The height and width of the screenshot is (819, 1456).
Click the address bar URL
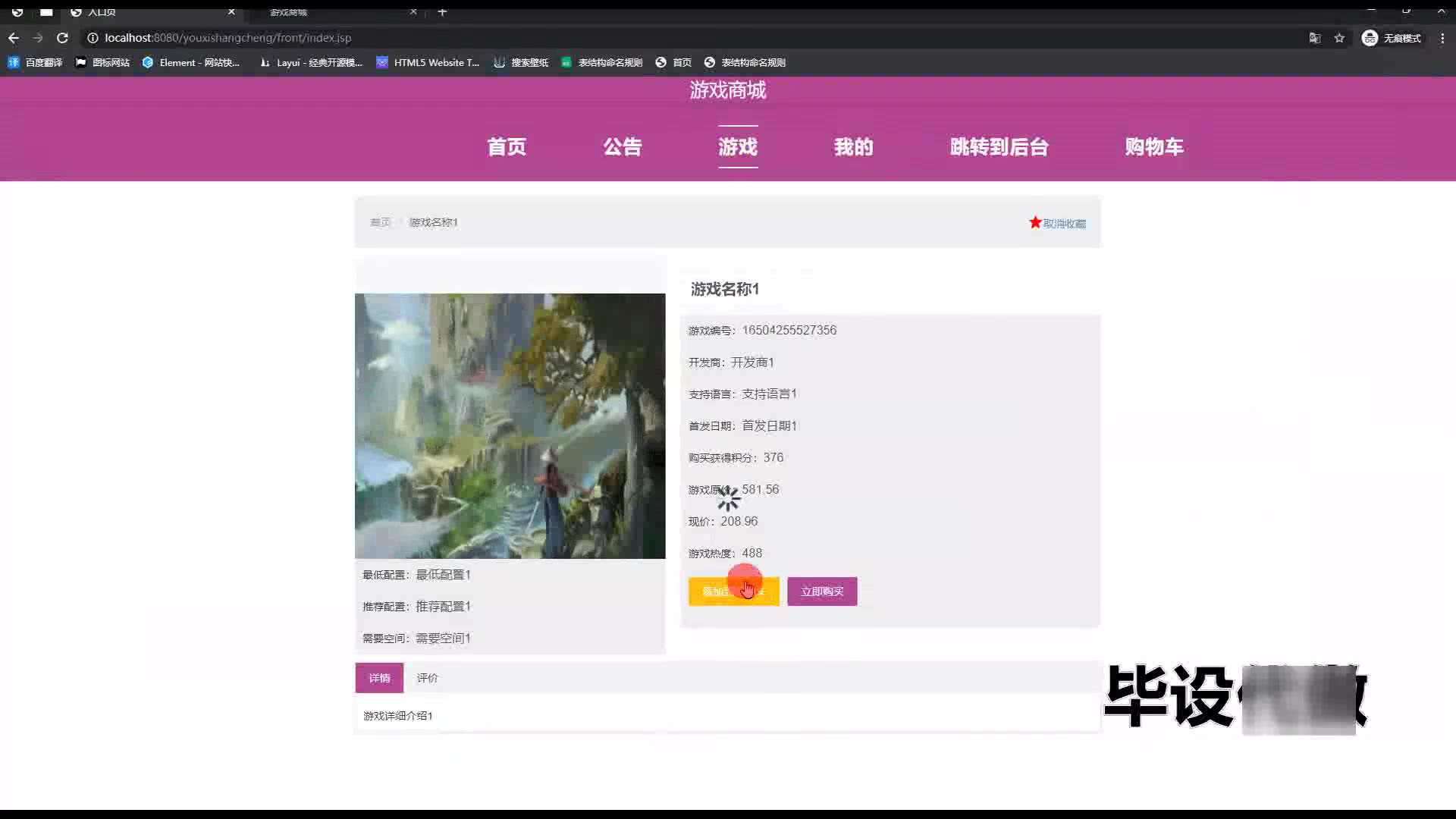pos(227,38)
